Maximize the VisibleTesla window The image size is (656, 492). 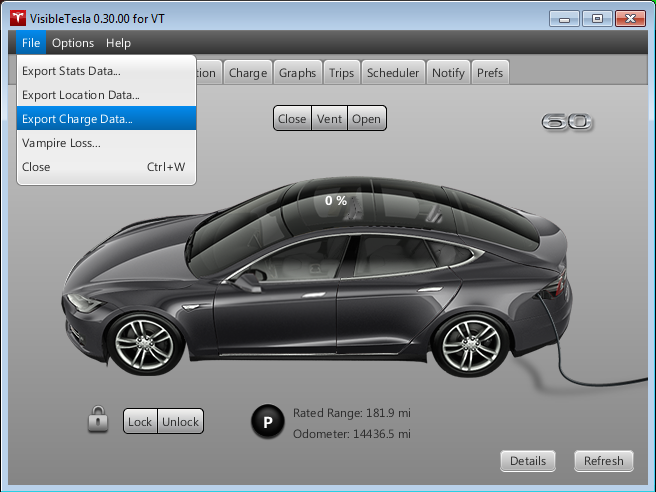point(597,19)
